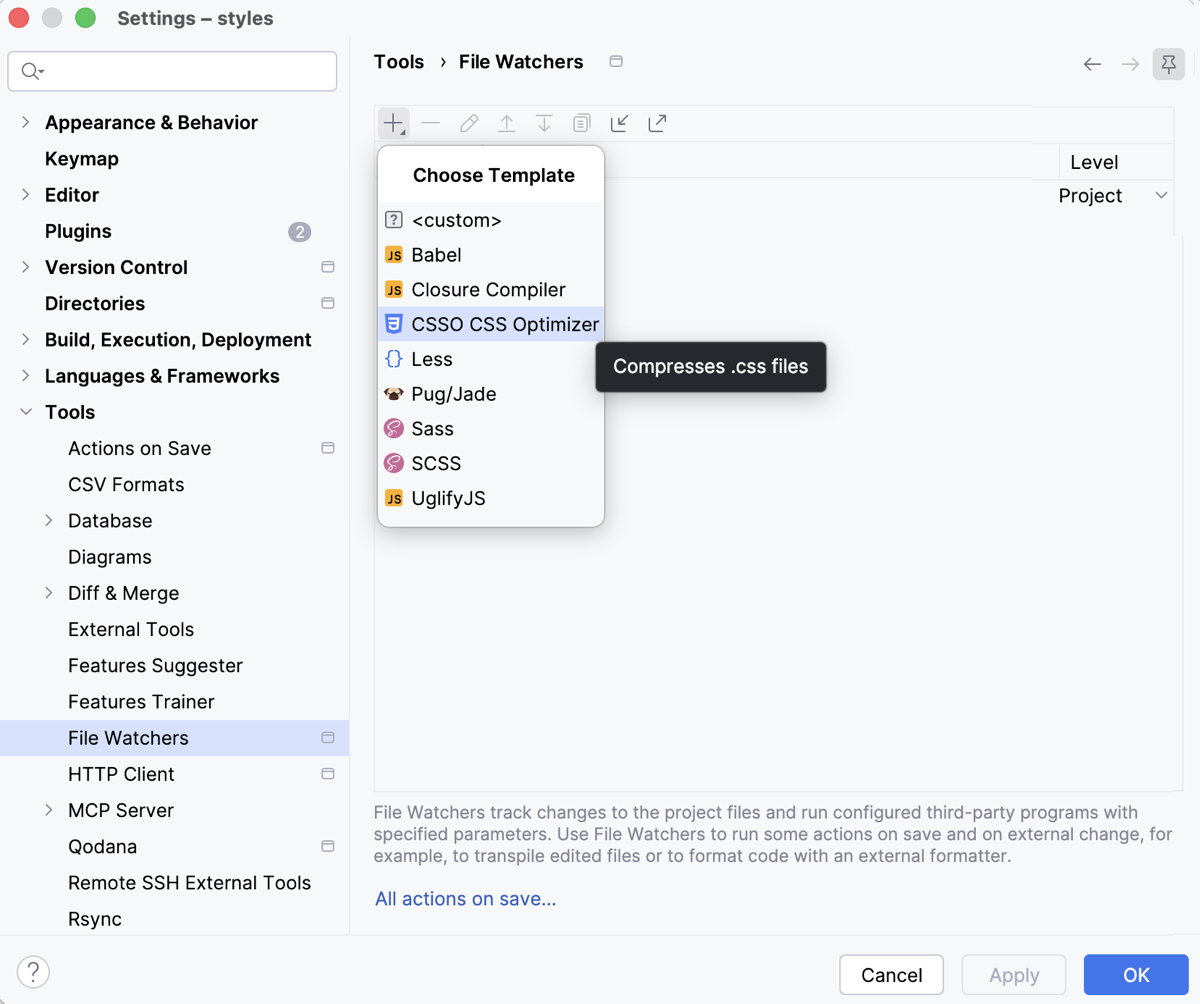Open help with the question mark icon
Image resolution: width=1200 pixels, height=1004 pixels.
coord(33,972)
